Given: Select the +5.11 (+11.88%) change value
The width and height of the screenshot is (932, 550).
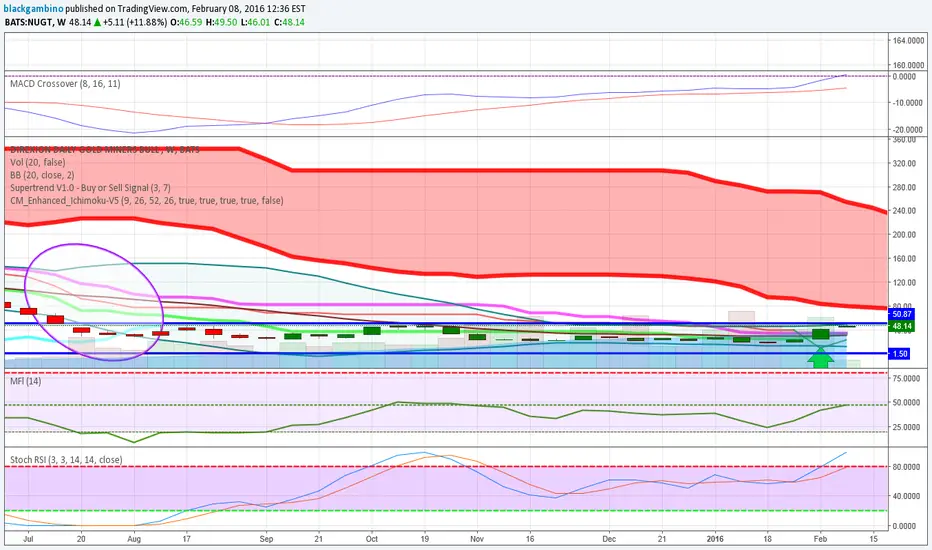Looking at the screenshot, I should (x=134, y=22).
